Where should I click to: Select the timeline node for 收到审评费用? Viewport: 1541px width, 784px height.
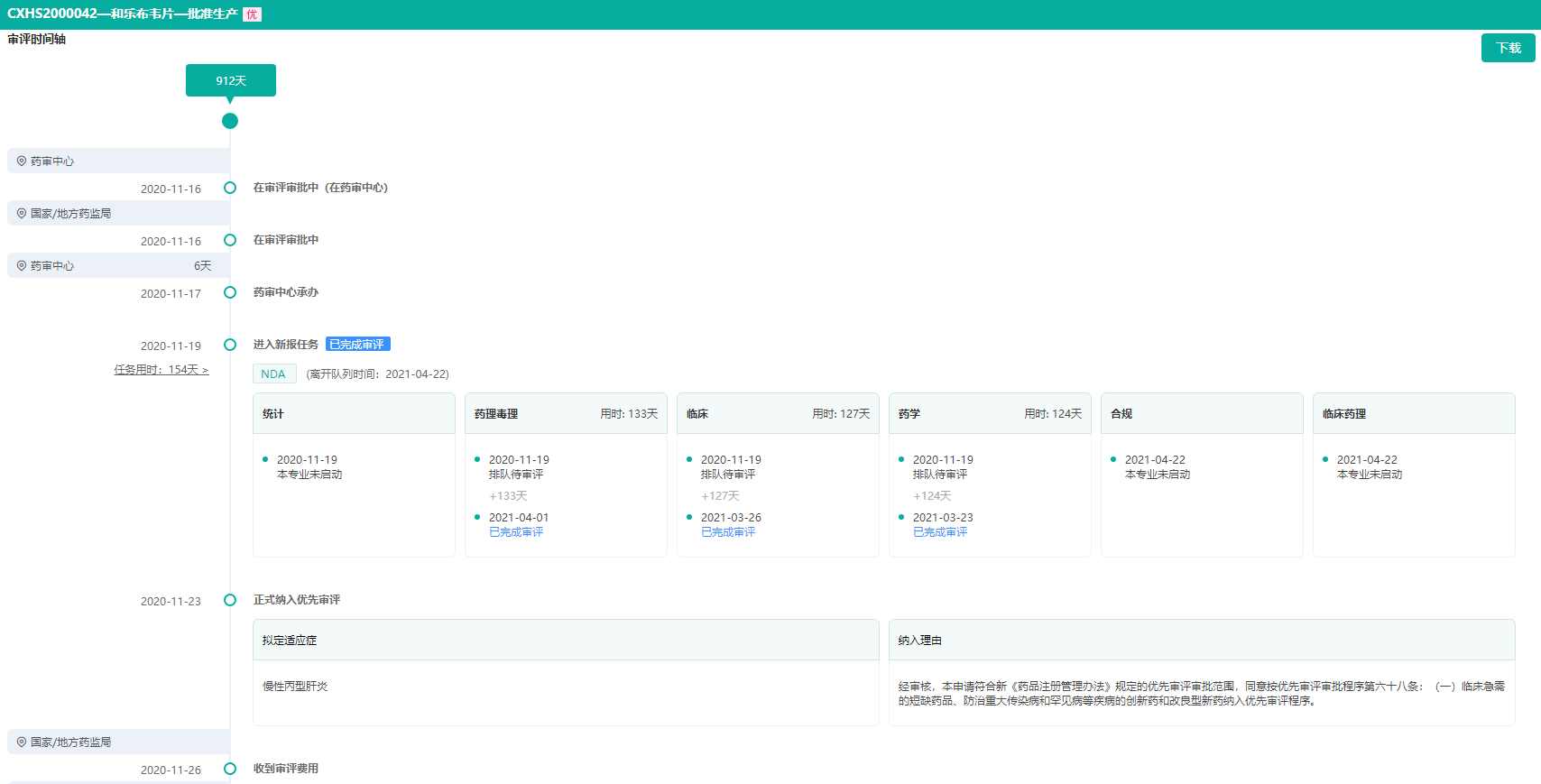click(x=230, y=769)
